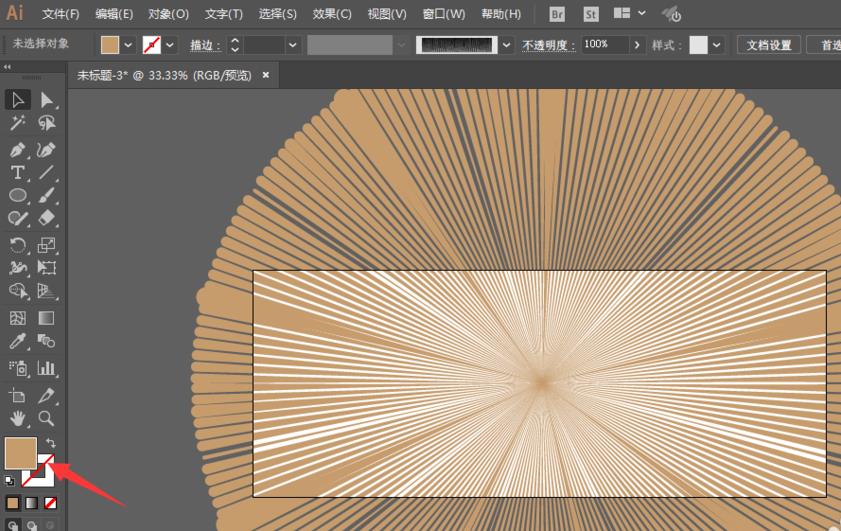Expand the stroke weight dropdown
The image size is (841, 531).
(292, 45)
